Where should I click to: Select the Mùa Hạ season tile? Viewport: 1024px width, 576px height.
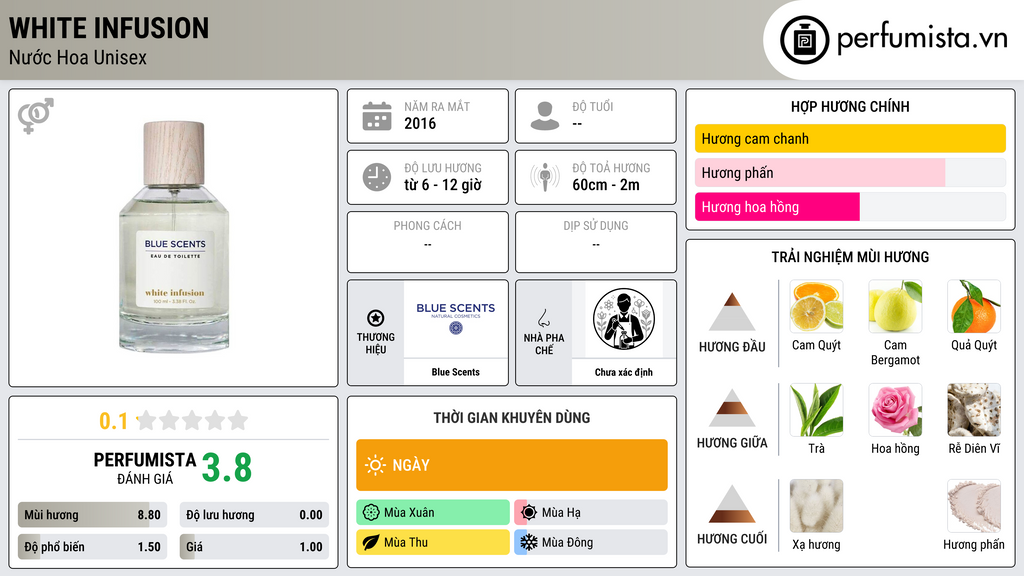point(590,513)
